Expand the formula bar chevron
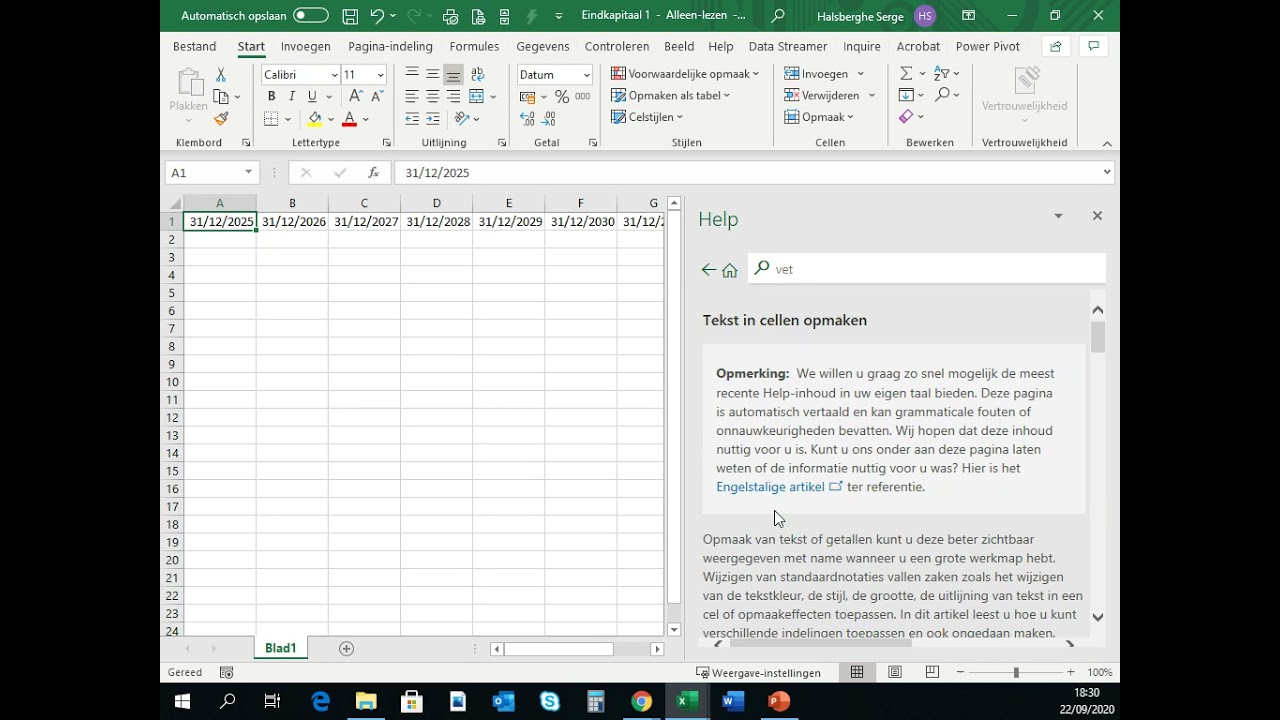 click(1106, 173)
